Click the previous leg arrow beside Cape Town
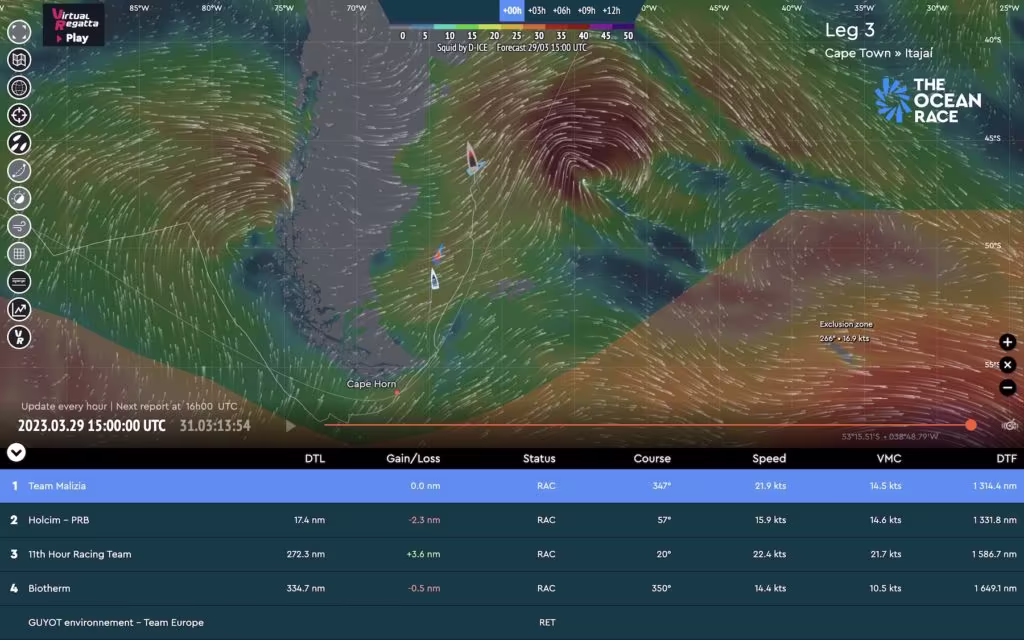The height and width of the screenshot is (640, 1024). [812, 52]
